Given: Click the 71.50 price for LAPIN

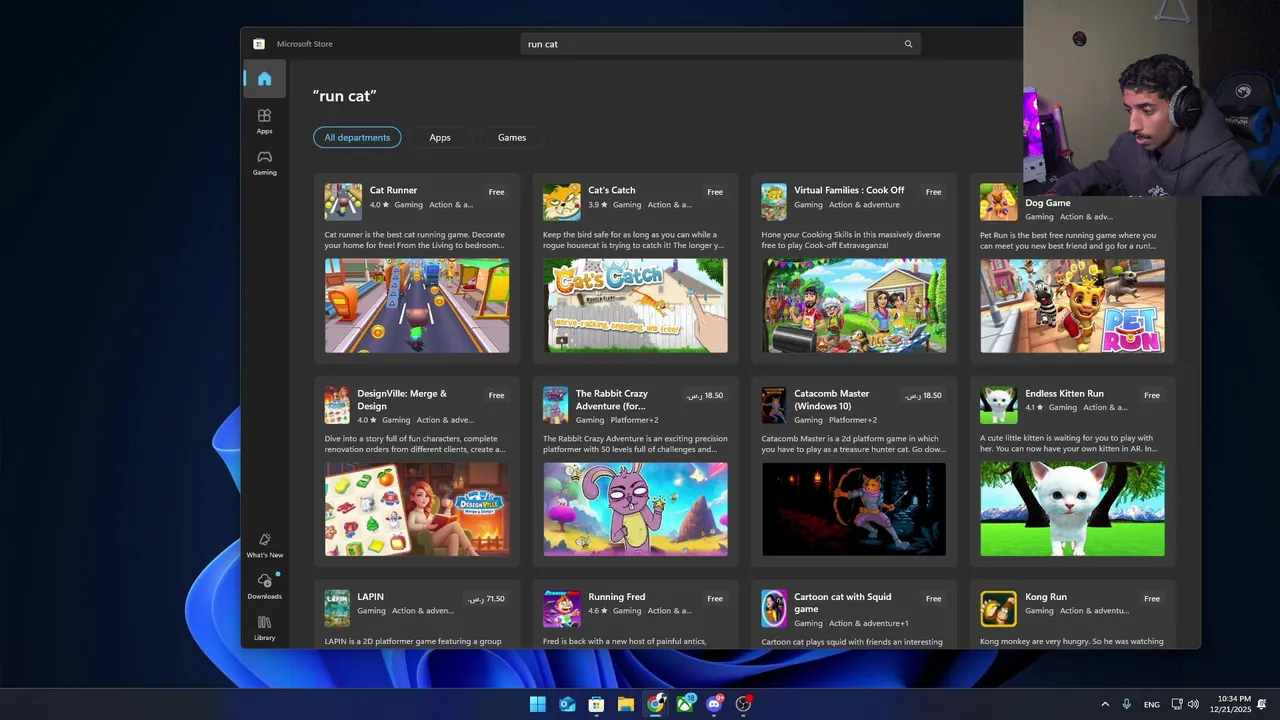Looking at the screenshot, I should pyautogui.click(x=486, y=599).
